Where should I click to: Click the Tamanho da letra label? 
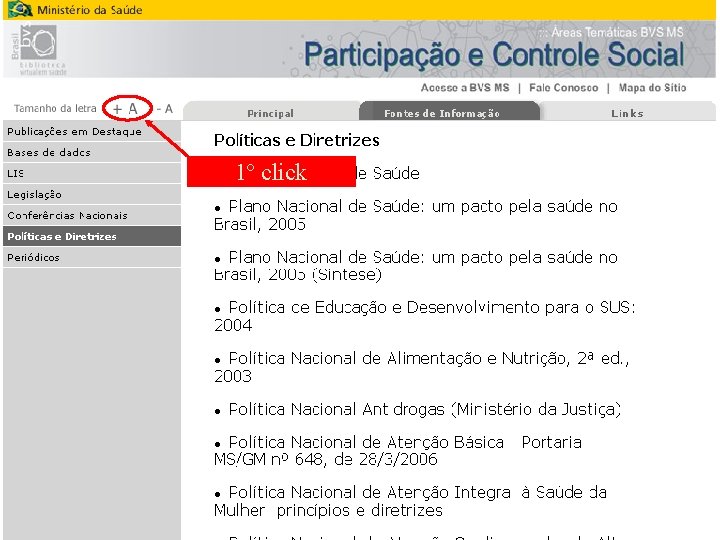coord(55,108)
